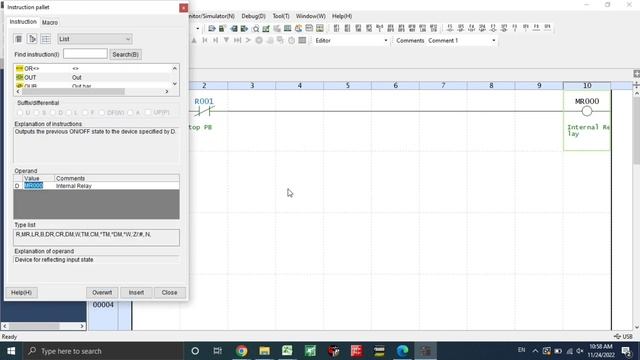Screen dimensions: 640x360
Task: Click the Overwrt button
Action: click(x=102, y=292)
